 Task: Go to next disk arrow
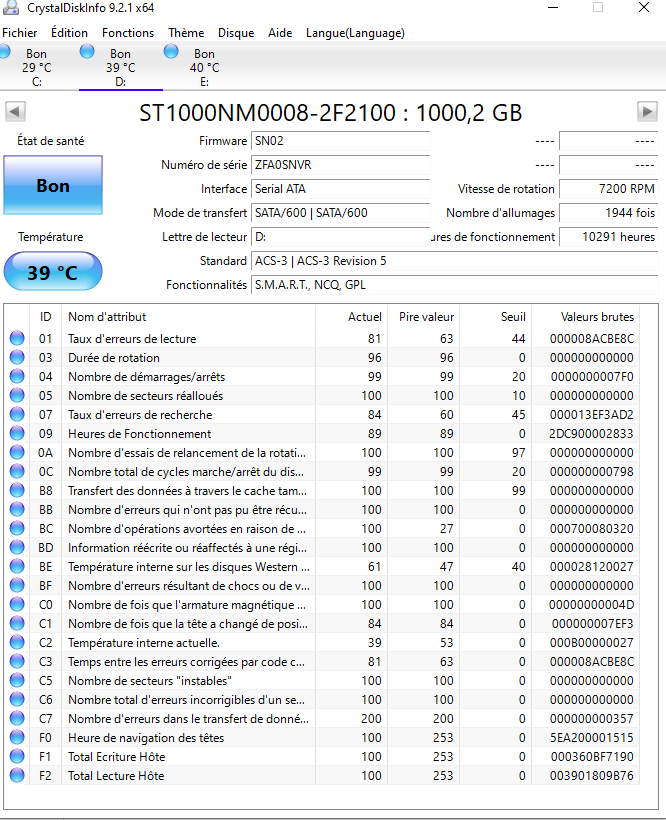[647, 111]
